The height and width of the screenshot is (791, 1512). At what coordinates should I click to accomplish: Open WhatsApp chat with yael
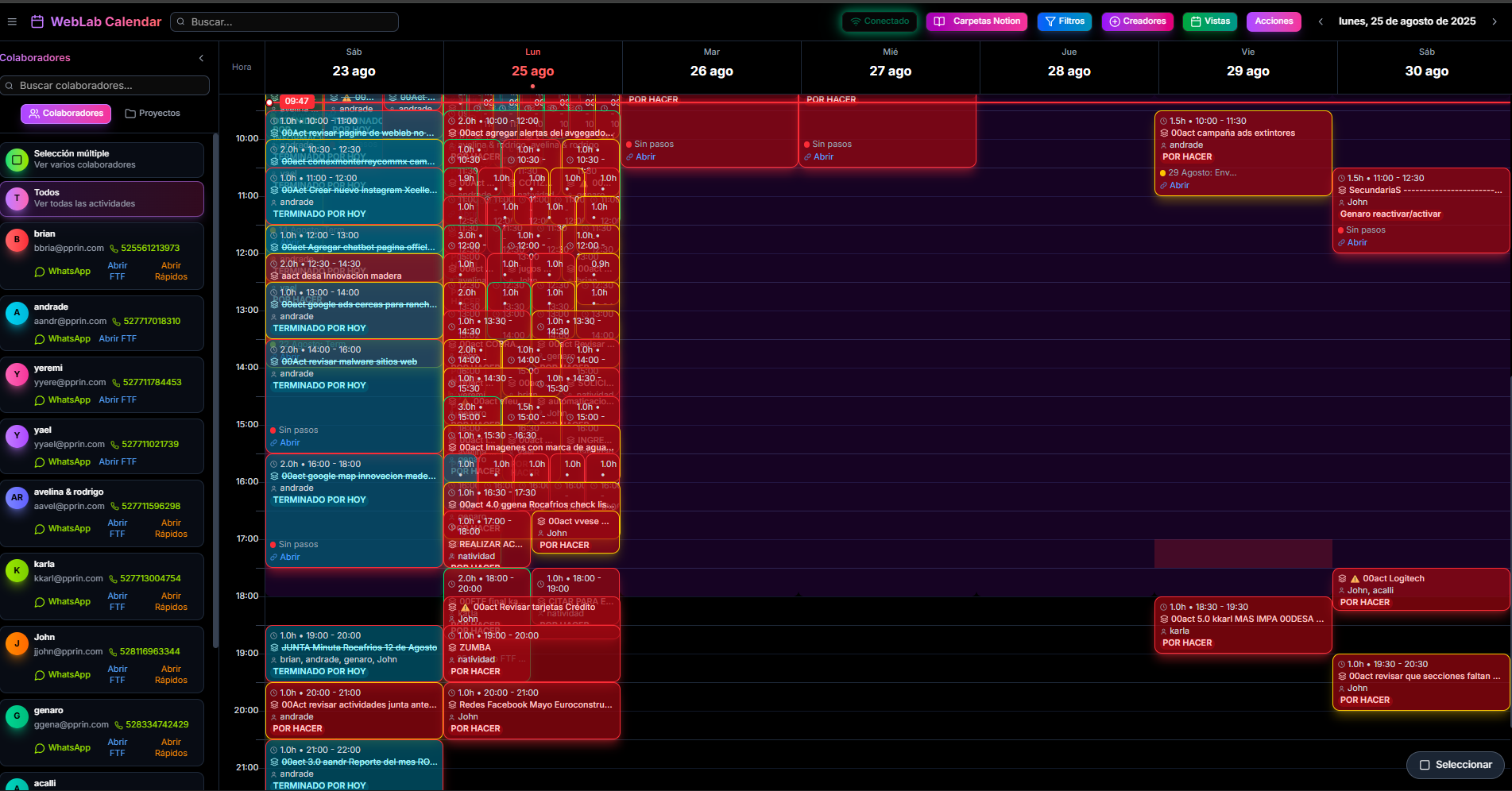[63, 461]
